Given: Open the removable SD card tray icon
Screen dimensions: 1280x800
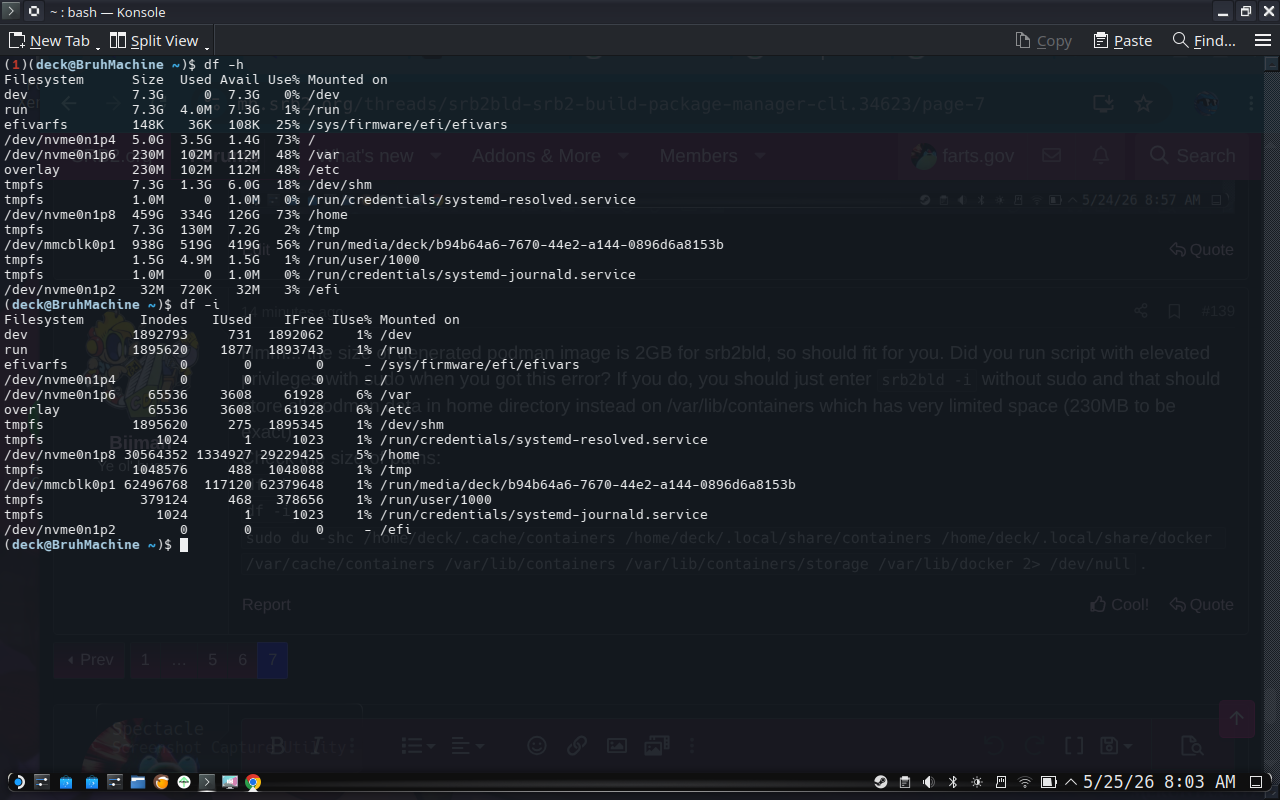Looking at the screenshot, I should [1001, 782].
